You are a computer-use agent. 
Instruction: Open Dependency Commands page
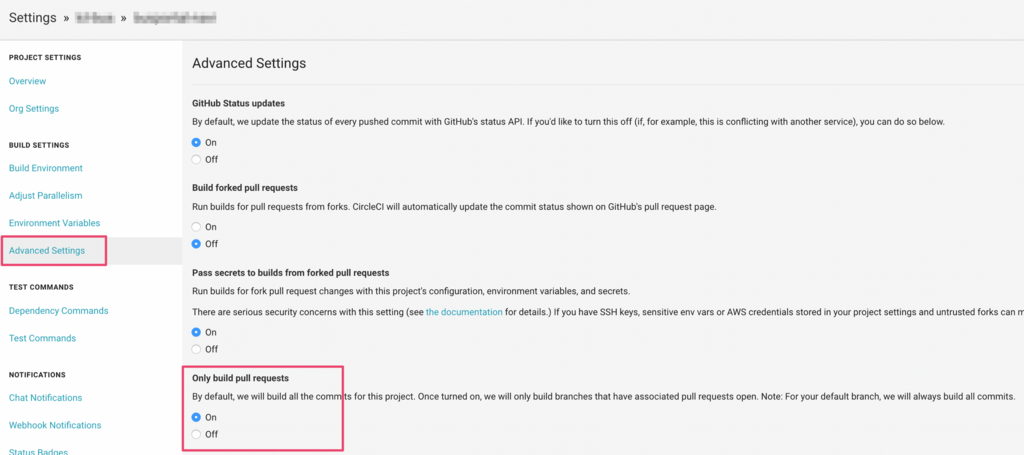click(59, 311)
